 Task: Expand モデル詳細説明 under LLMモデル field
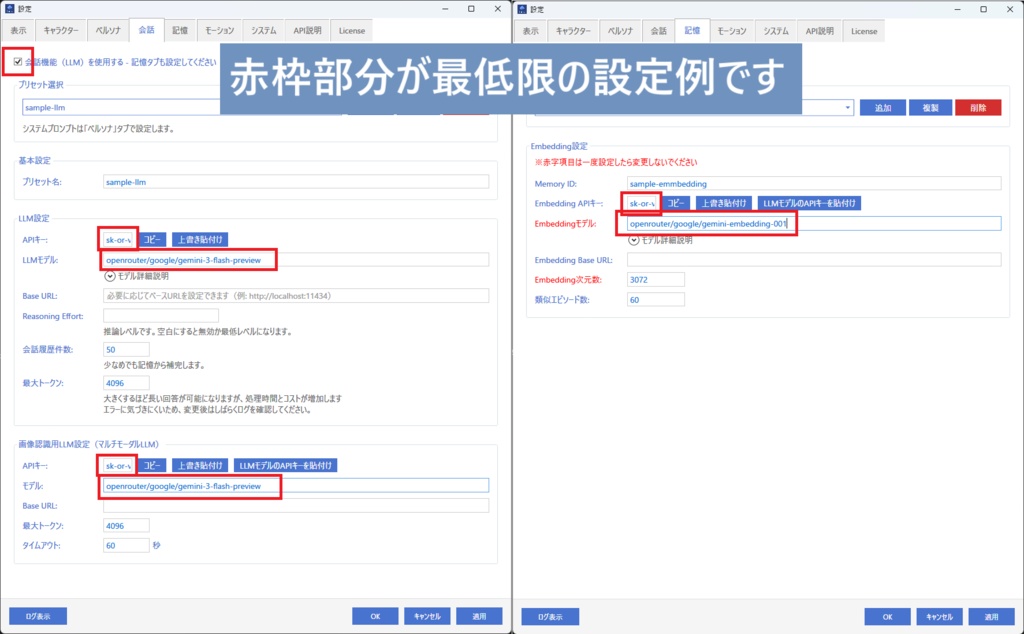pos(110,276)
